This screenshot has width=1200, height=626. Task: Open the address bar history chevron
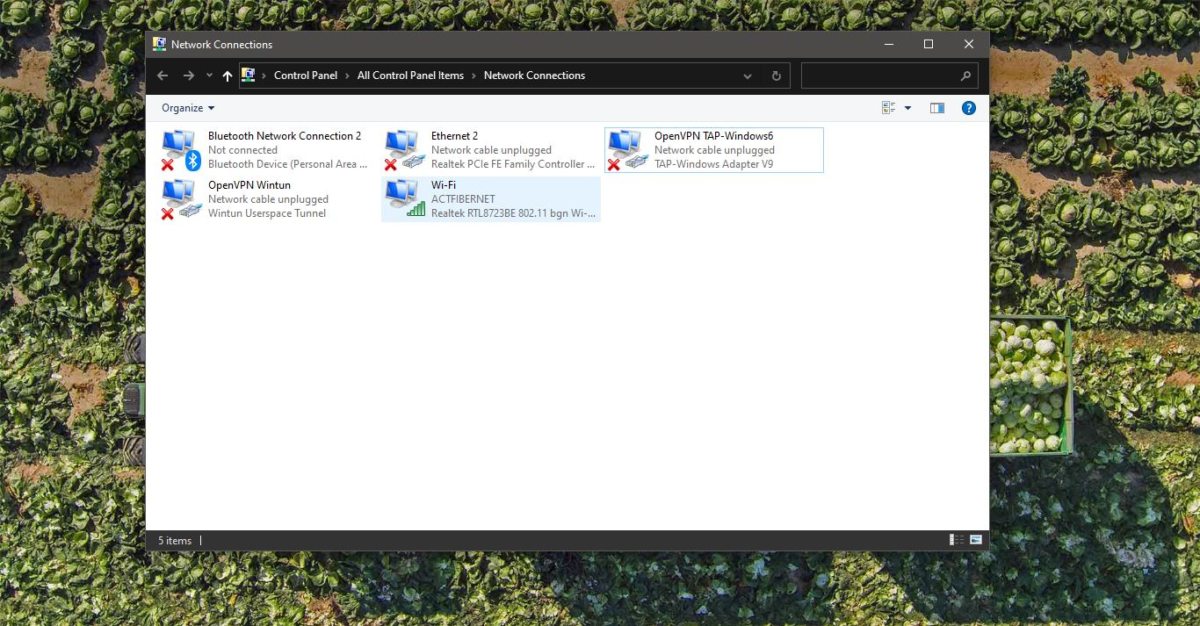tap(748, 75)
